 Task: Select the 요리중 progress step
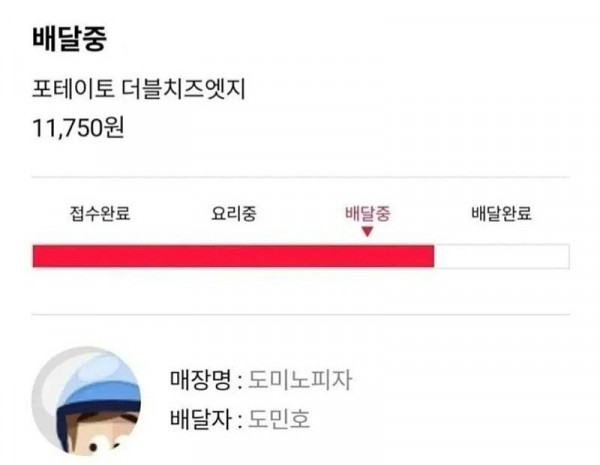click(234, 213)
